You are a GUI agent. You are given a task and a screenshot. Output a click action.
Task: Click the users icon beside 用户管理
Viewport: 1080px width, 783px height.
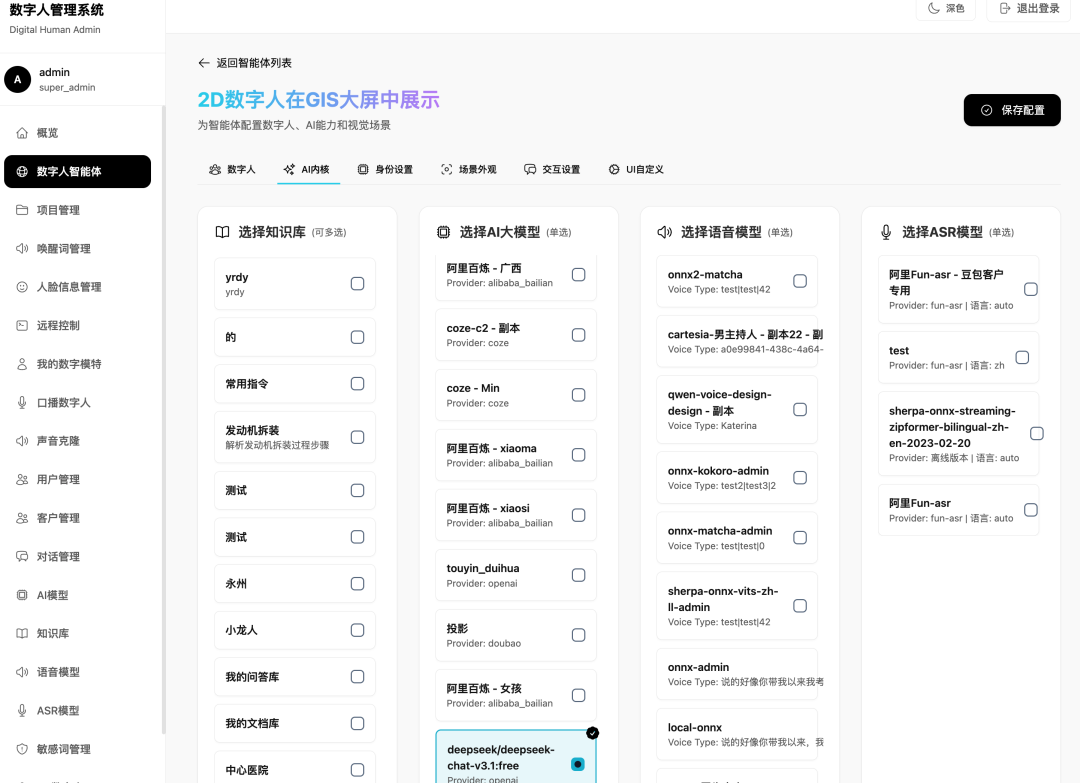click(x=22, y=479)
